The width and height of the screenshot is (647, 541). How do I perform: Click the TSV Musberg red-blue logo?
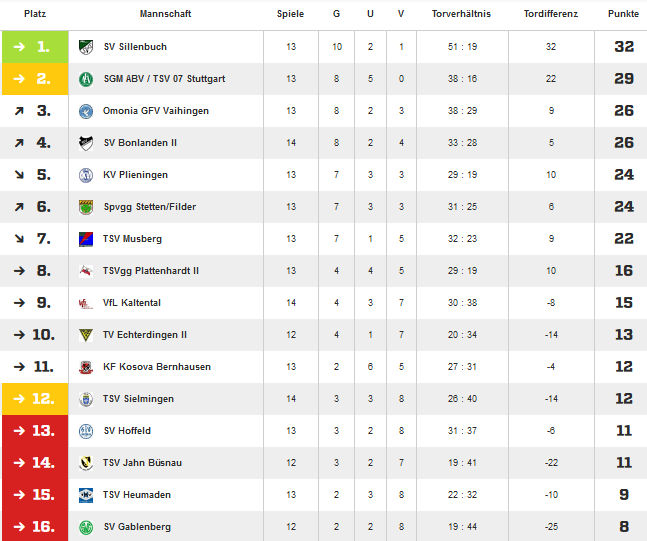click(86, 239)
